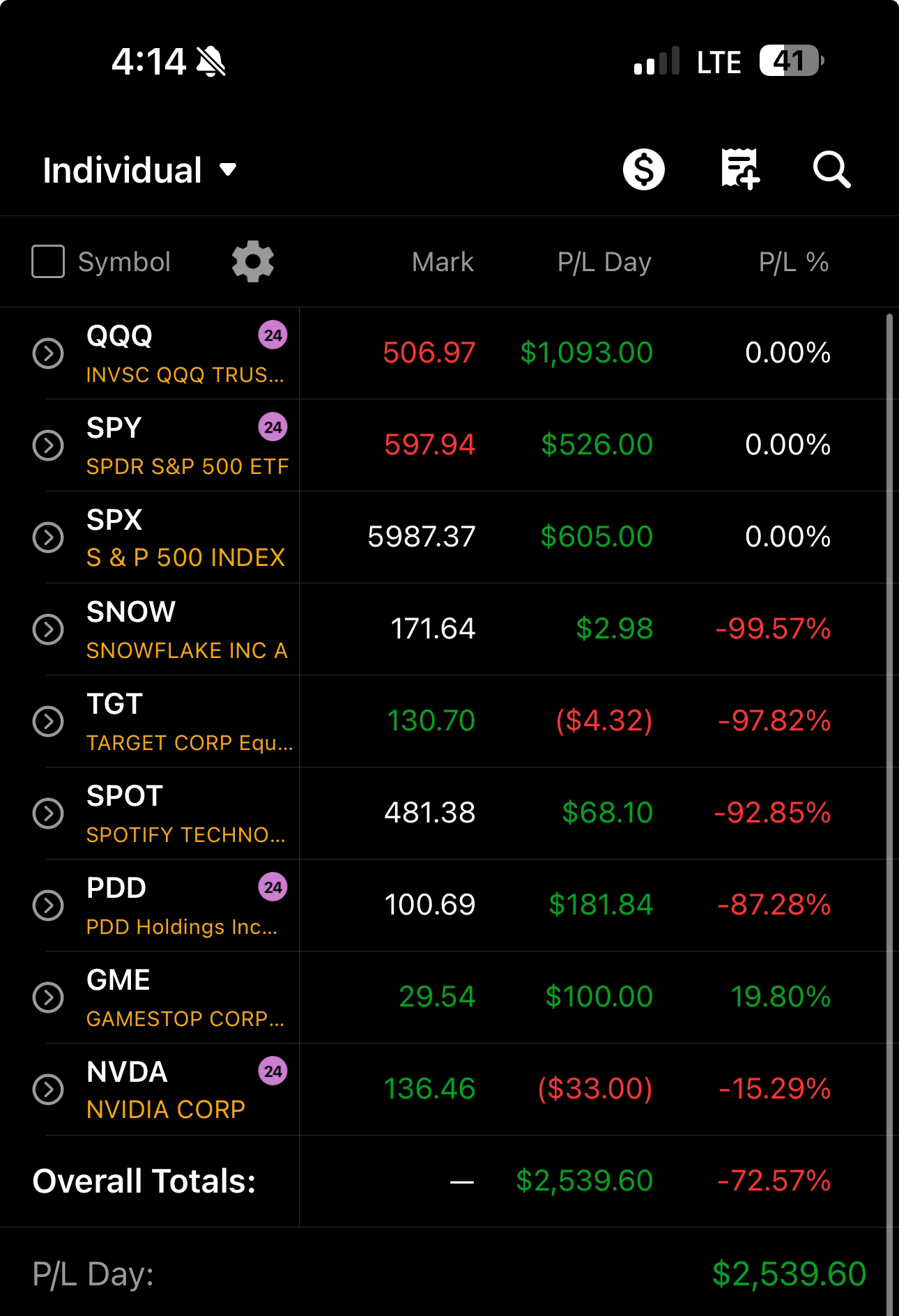Check the Symbol select-all checkbox
The width and height of the screenshot is (899, 1316).
[x=48, y=262]
